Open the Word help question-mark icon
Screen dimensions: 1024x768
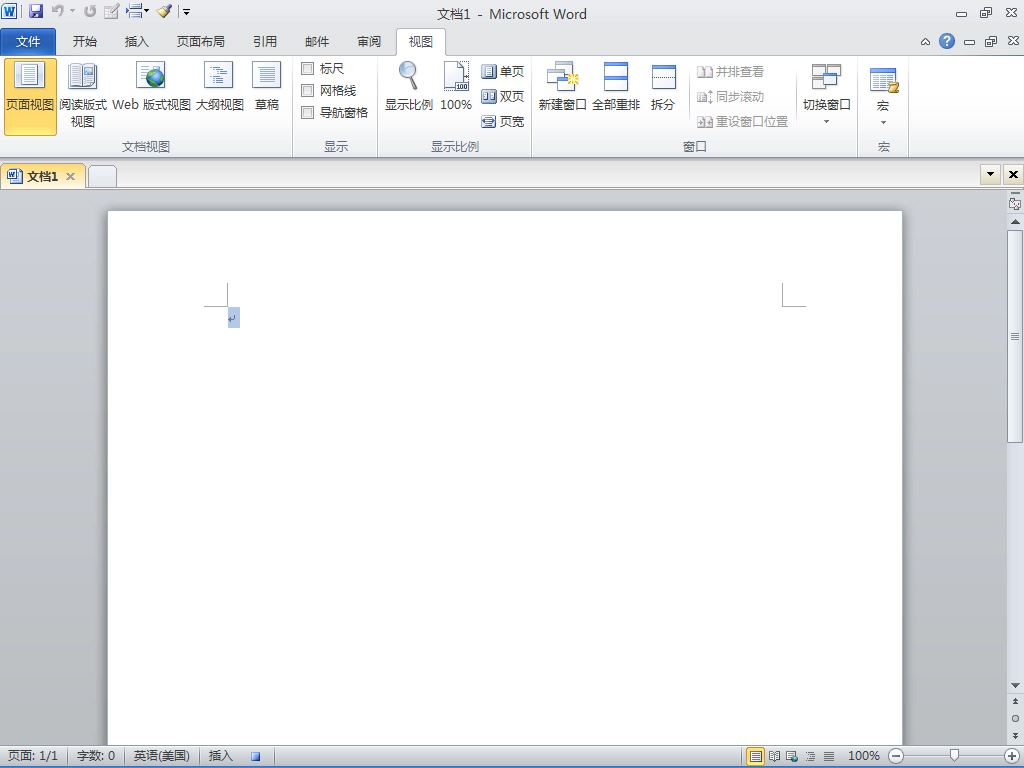[x=946, y=41]
